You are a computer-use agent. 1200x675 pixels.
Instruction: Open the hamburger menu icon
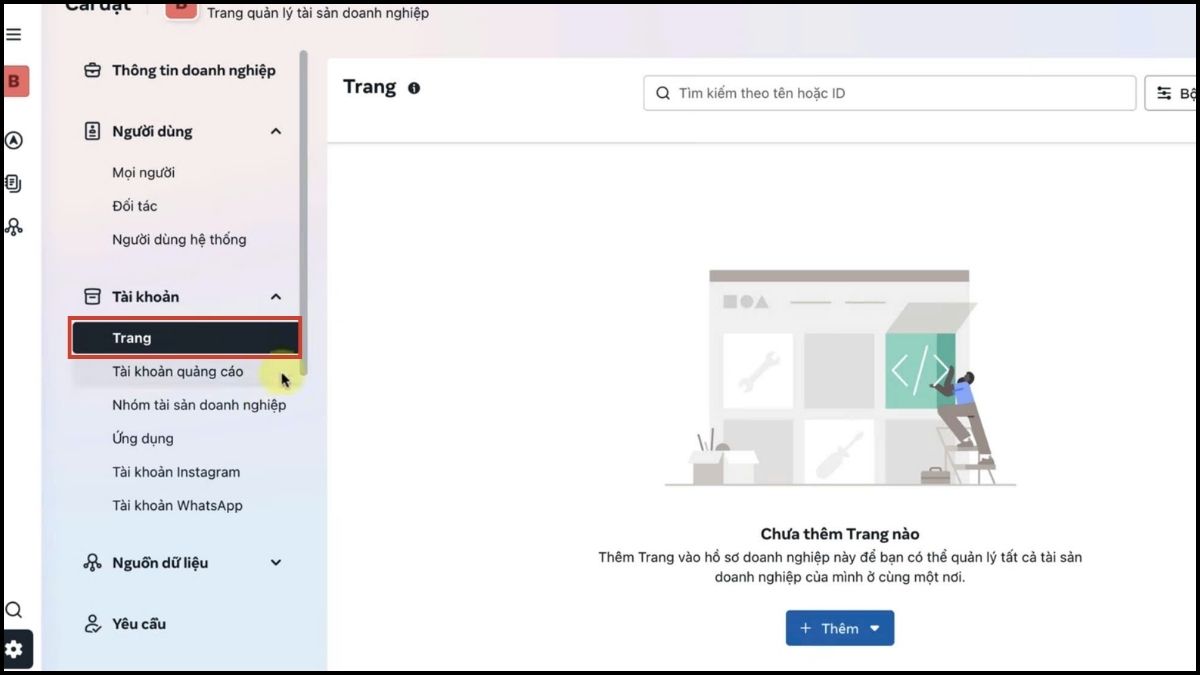pyautogui.click(x=13, y=35)
